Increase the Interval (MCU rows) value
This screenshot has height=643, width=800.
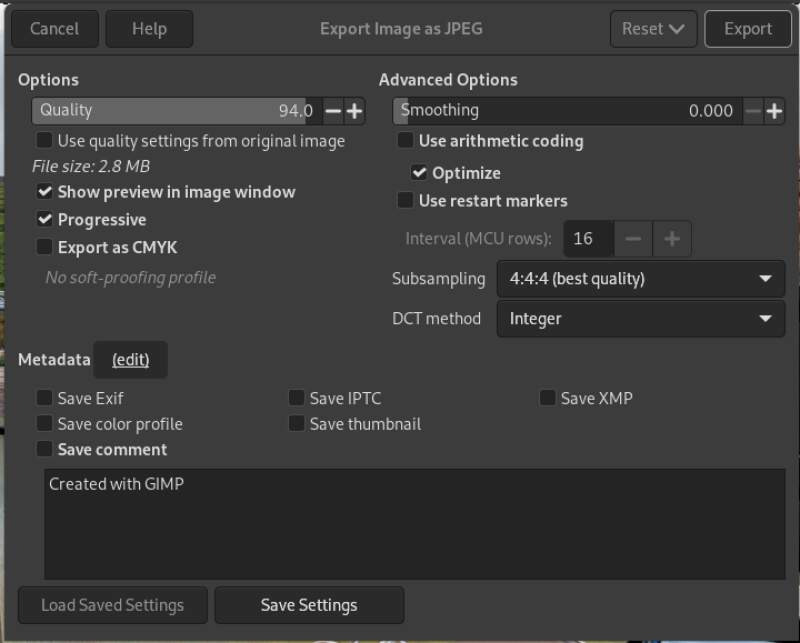(672, 238)
